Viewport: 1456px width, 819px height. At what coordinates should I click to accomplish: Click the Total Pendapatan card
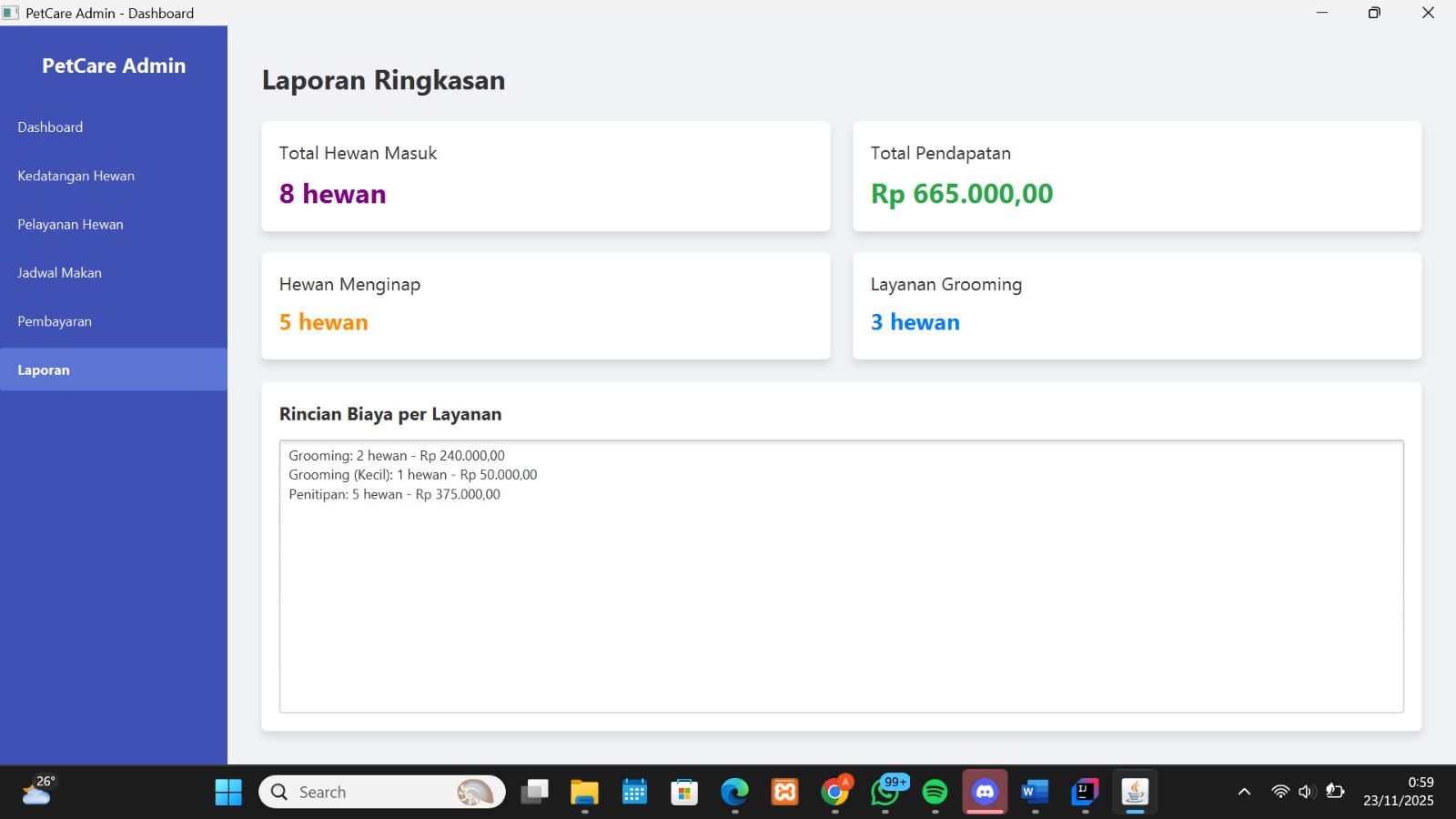pyautogui.click(x=1137, y=176)
